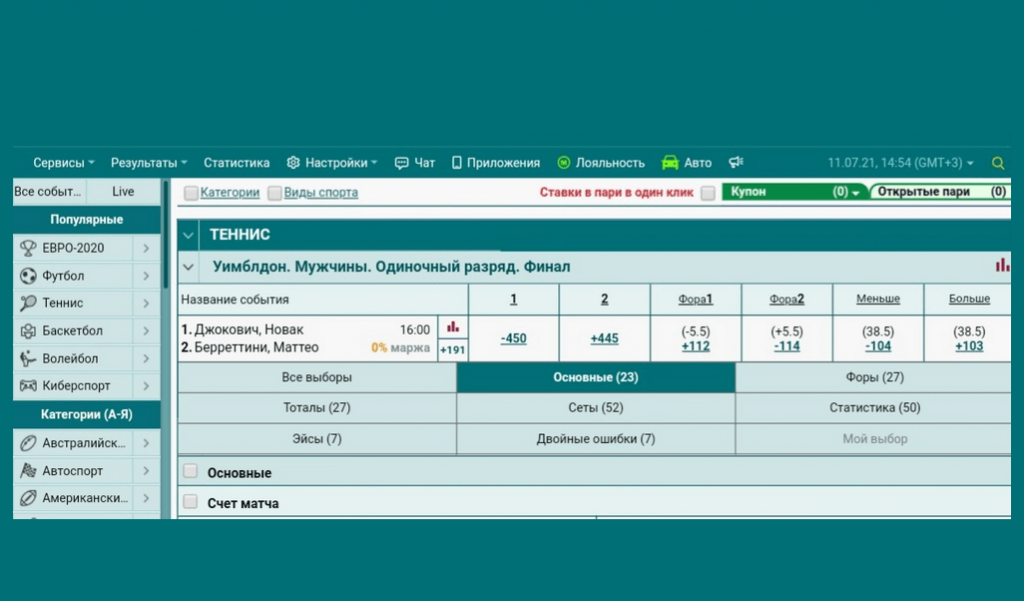1024x601 pixels.
Task: Click the Авто car icon
Action: click(670, 163)
